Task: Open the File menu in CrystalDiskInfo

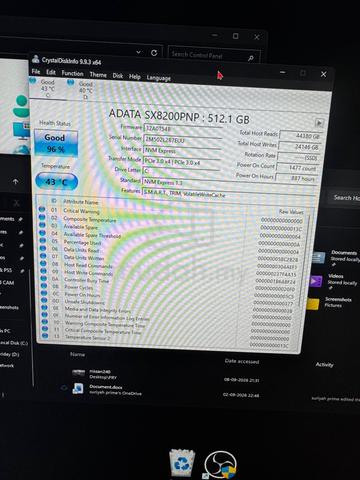Action: [x=36, y=72]
